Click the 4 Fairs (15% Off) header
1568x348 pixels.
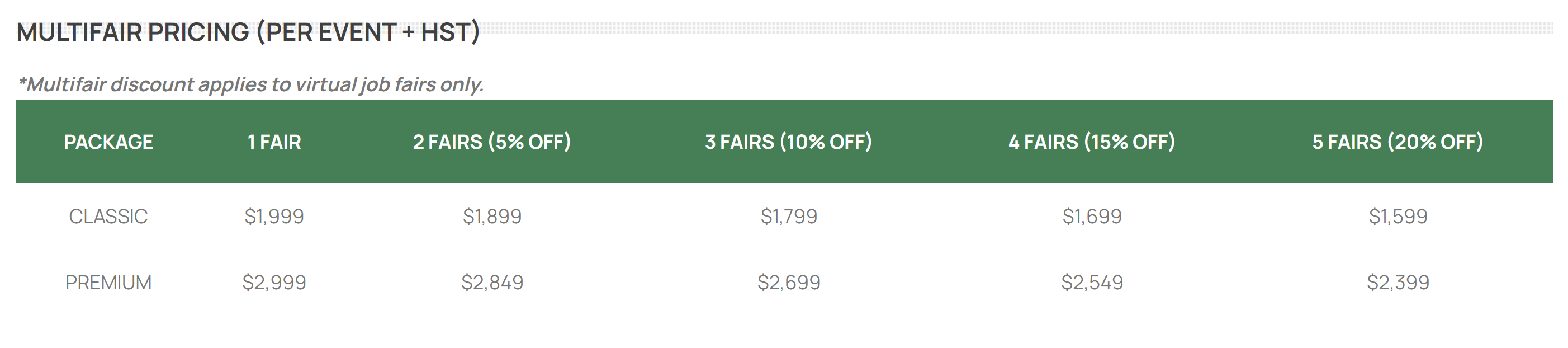pos(1091,142)
